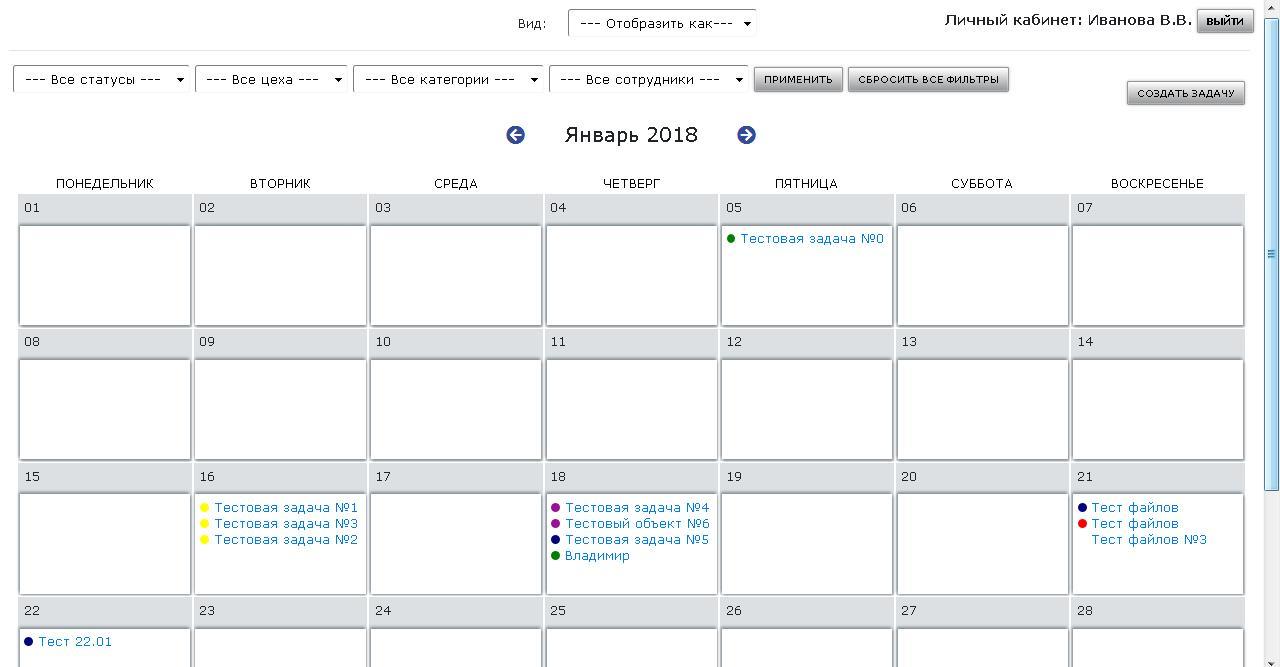Click the day 16 header cell
1280x667 pixels.
click(x=280, y=477)
